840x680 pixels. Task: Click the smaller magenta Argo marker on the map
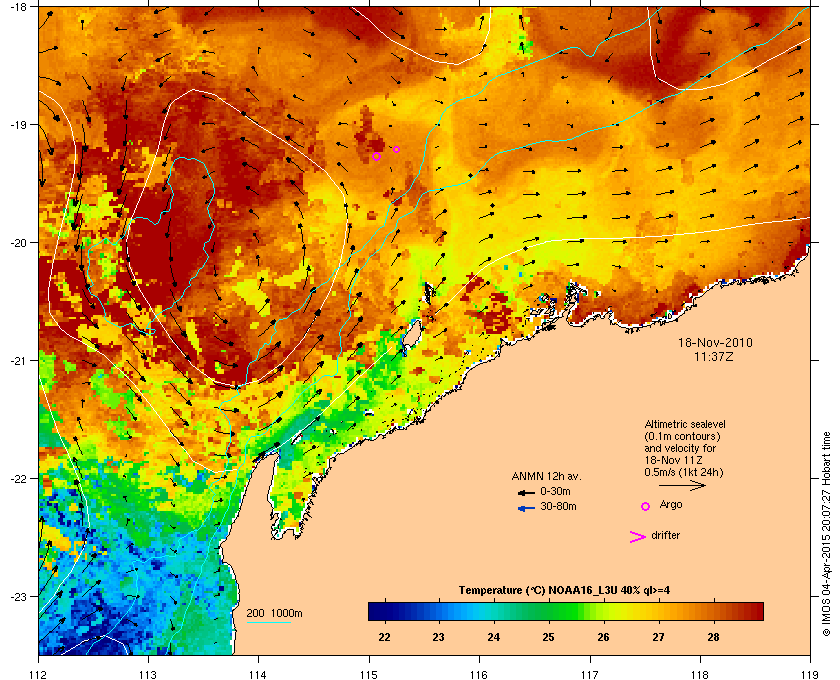(396, 150)
